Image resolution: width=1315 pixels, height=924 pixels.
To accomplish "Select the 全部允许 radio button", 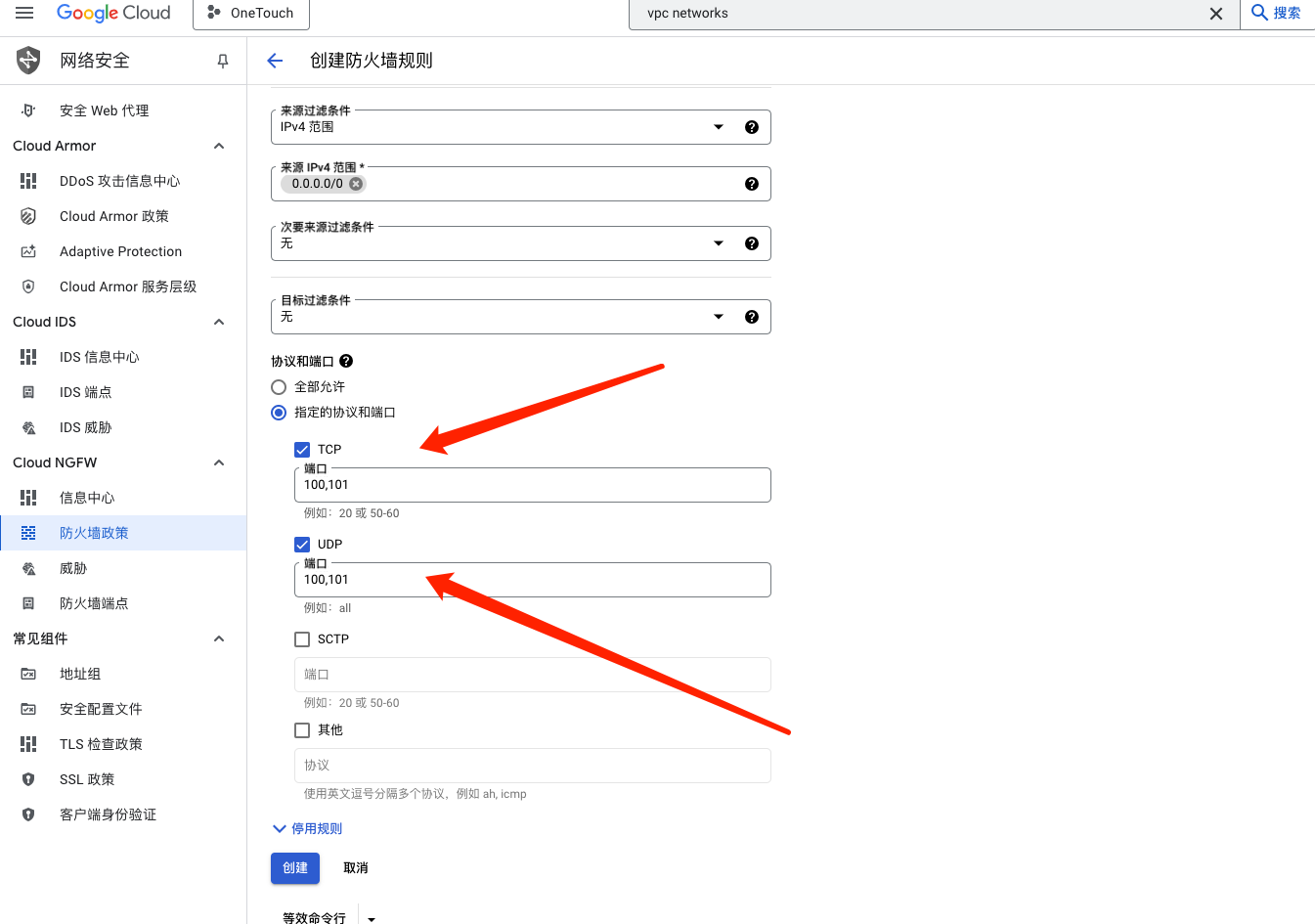I will point(279,387).
